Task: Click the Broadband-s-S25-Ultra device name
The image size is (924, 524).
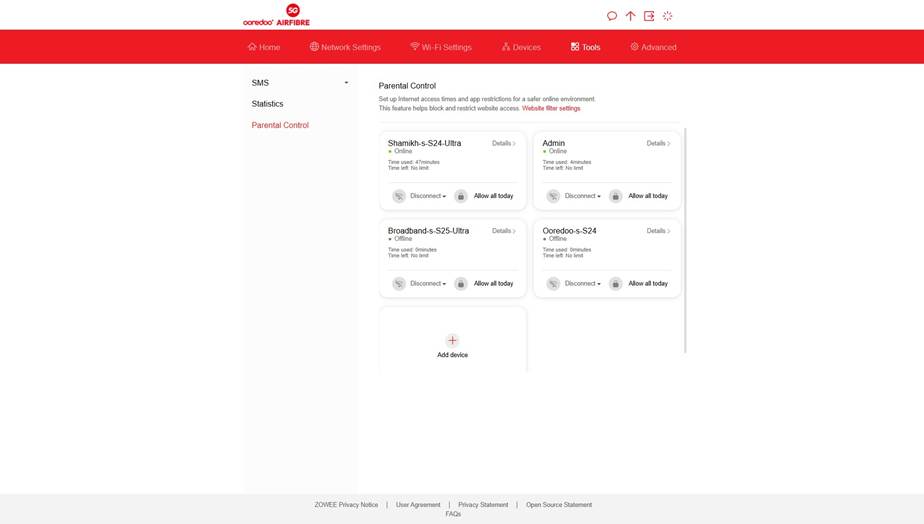Action: tap(428, 231)
